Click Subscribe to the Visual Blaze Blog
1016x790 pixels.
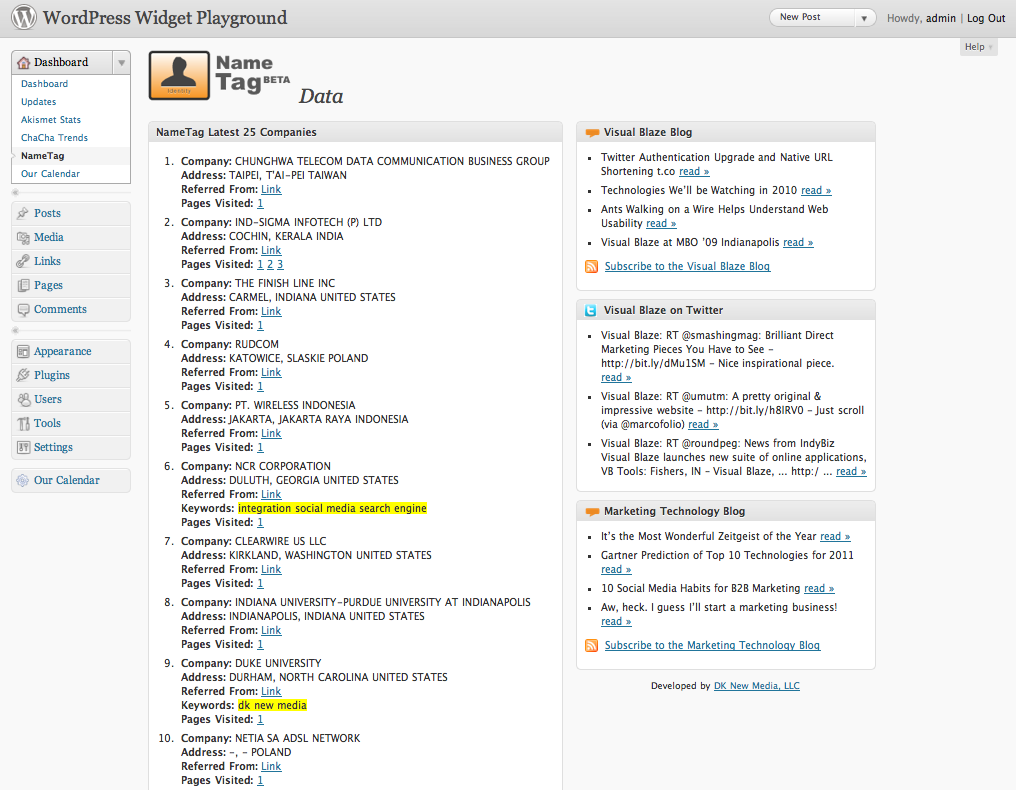[x=687, y=266]
